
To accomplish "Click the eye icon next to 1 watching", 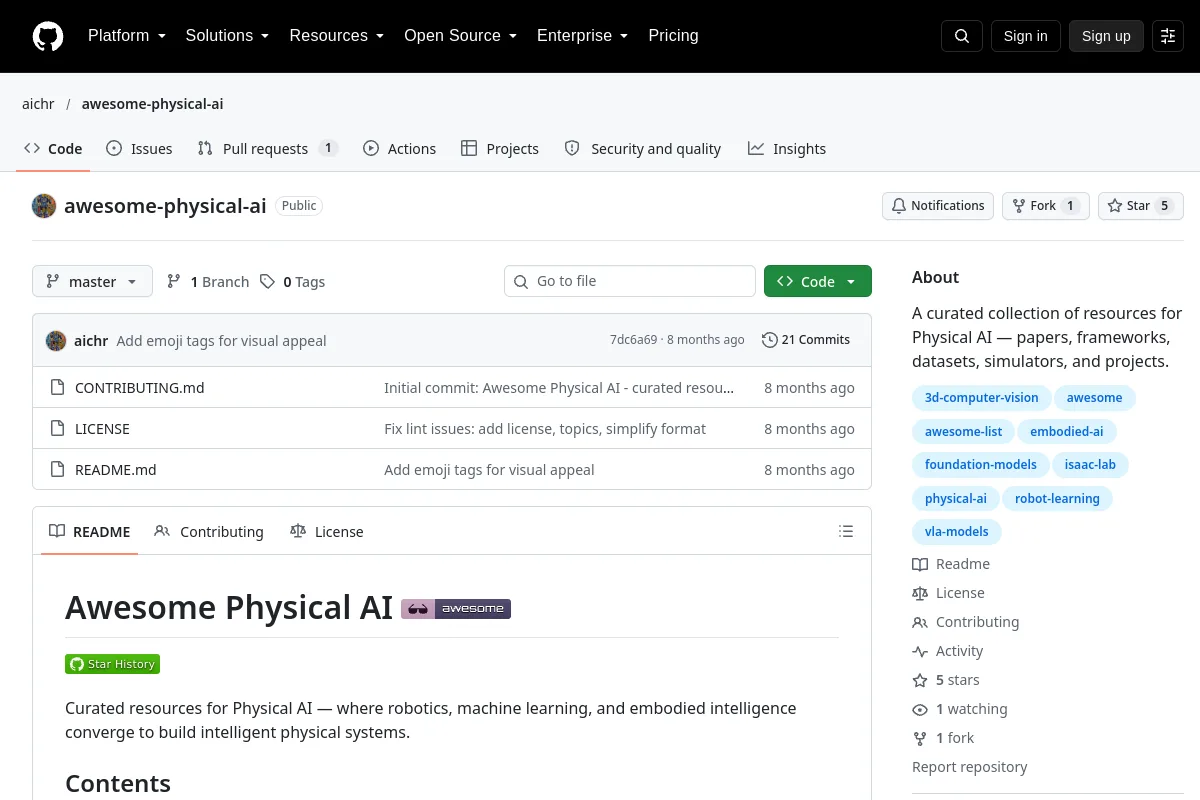I will coord(920,710).
